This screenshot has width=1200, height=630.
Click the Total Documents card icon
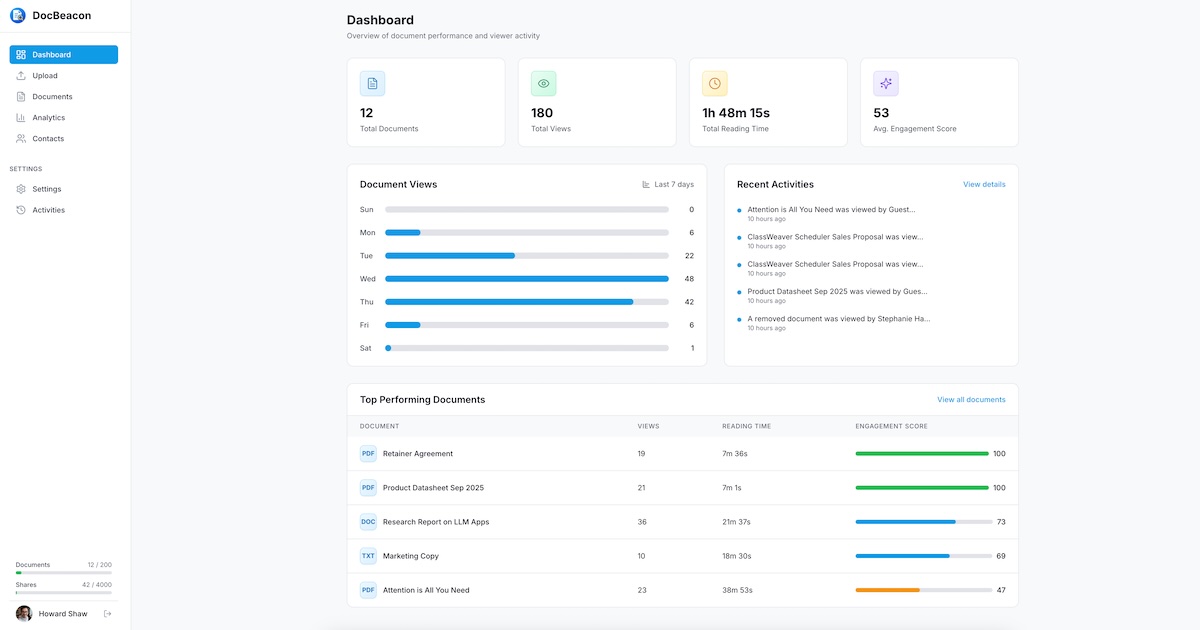coord(373,84)
